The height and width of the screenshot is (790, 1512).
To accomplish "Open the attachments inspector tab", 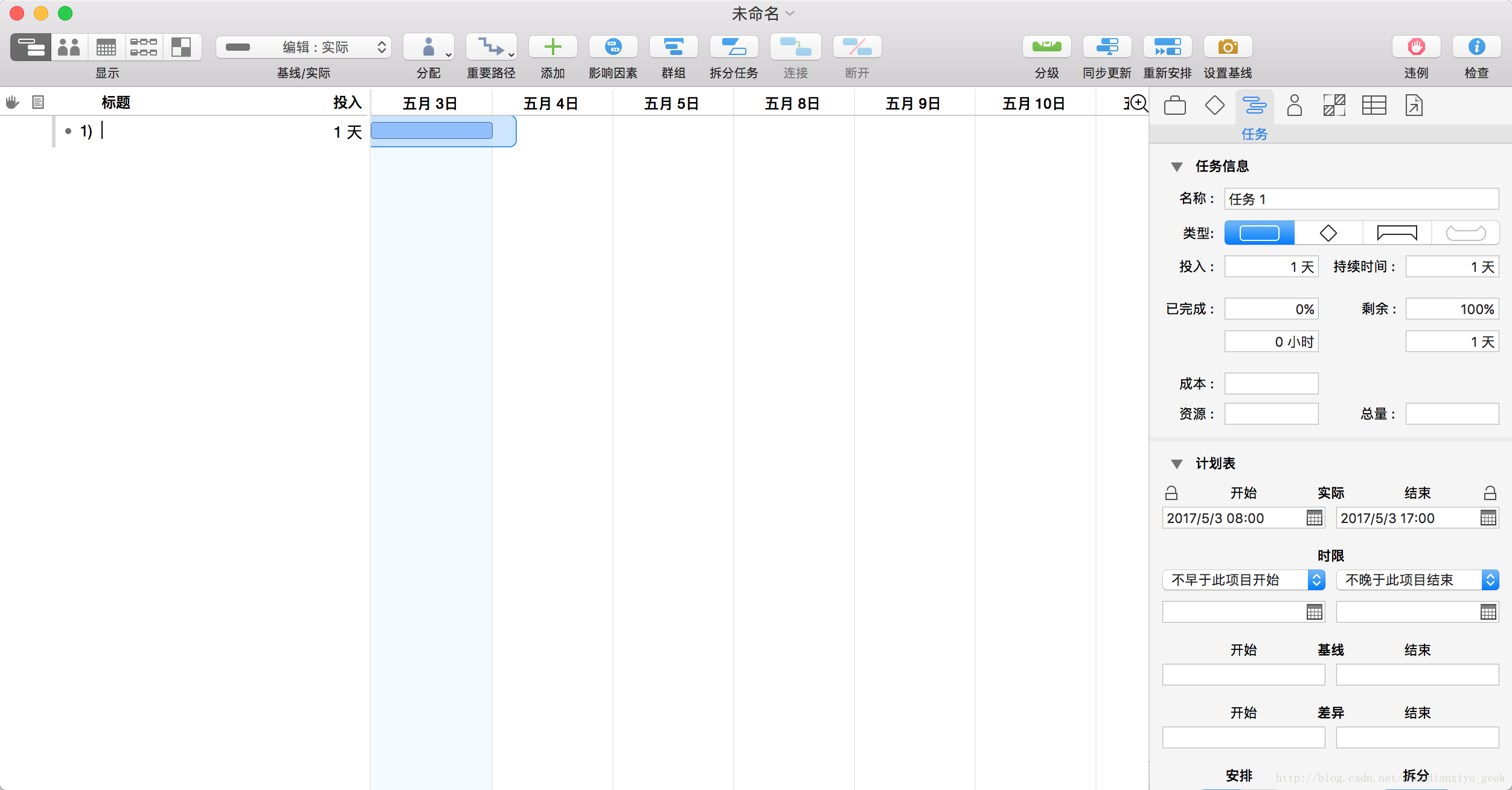I will 1414,106.
